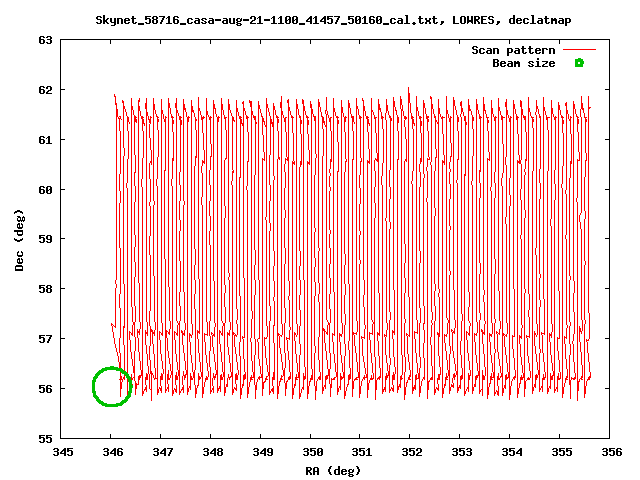Click the red Scan pattern legend line sample
The width and height of the screenshot is (640, 480).
[578, 49]
